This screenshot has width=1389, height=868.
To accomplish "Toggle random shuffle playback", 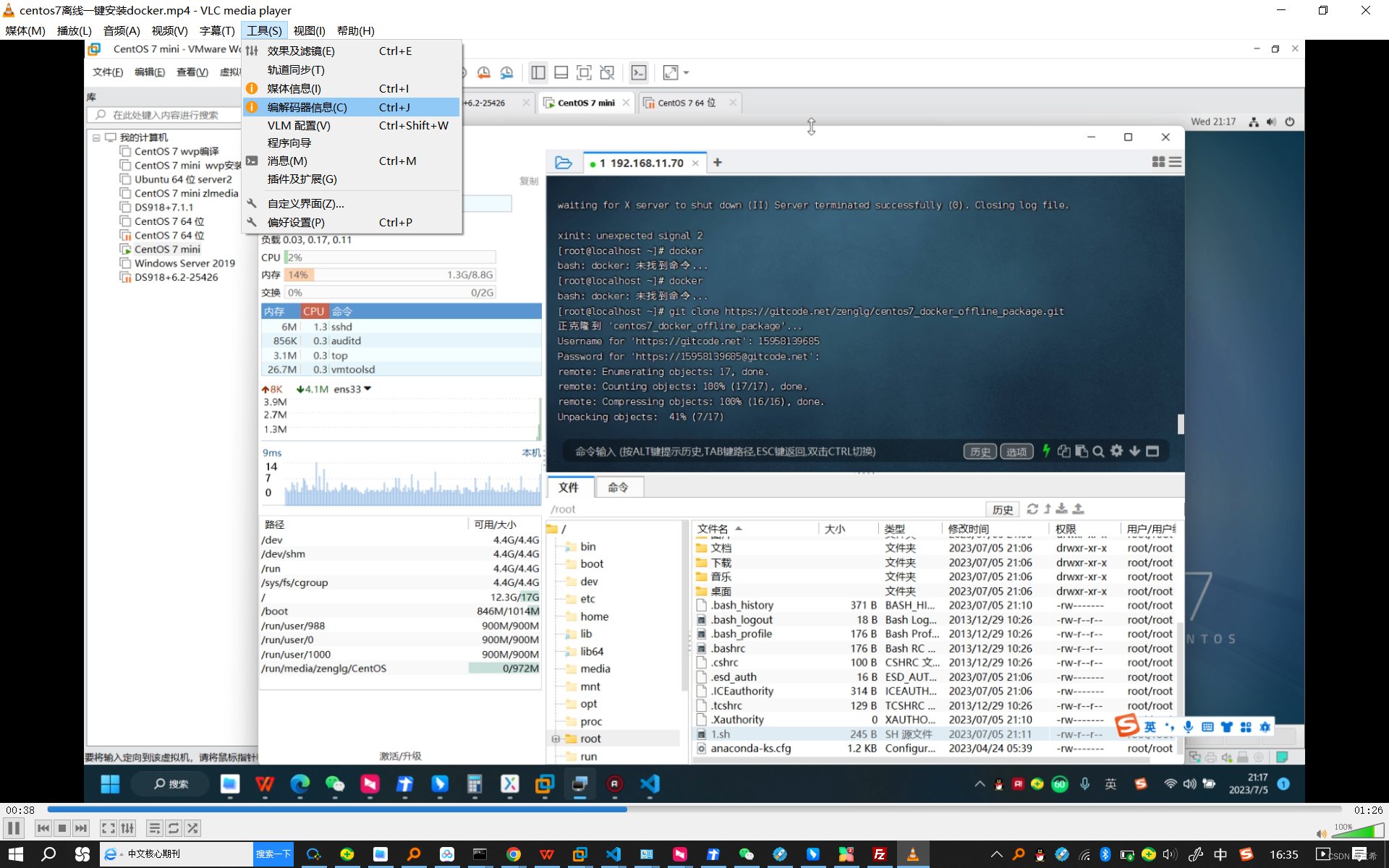I will [192, 828].
